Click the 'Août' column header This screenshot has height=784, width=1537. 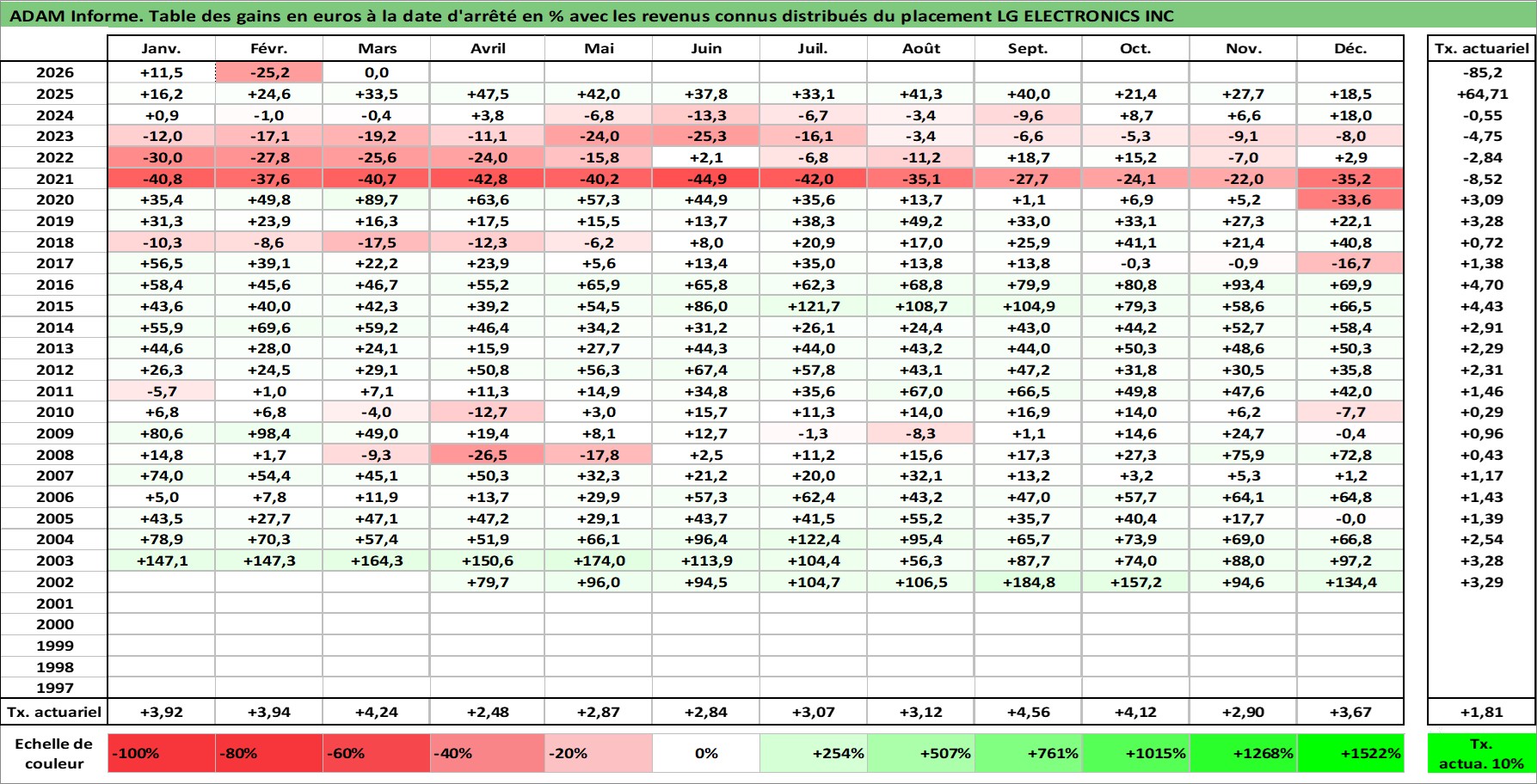[921, 48]
